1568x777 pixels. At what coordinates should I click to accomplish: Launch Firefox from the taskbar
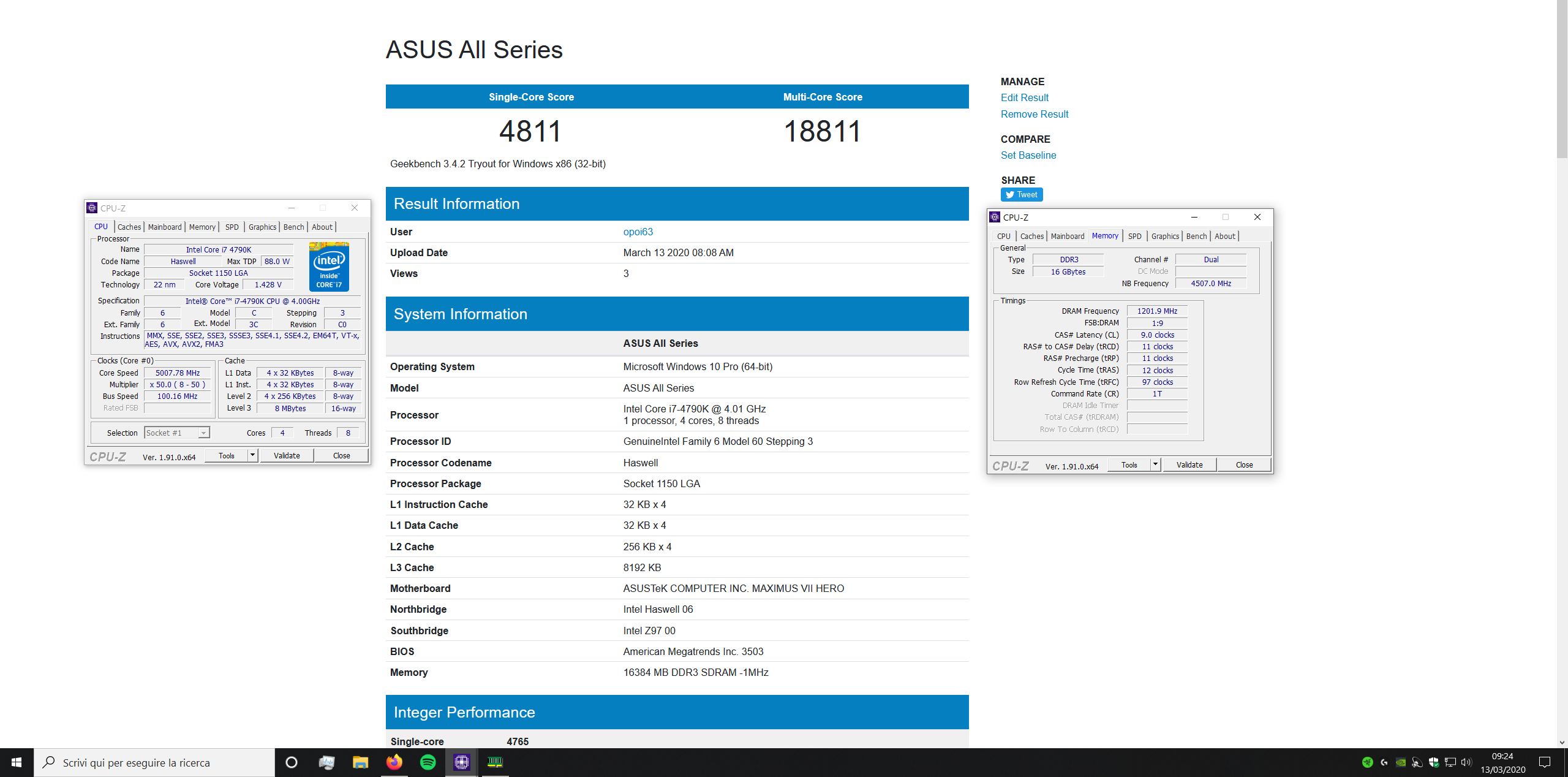tap(394, 762)
